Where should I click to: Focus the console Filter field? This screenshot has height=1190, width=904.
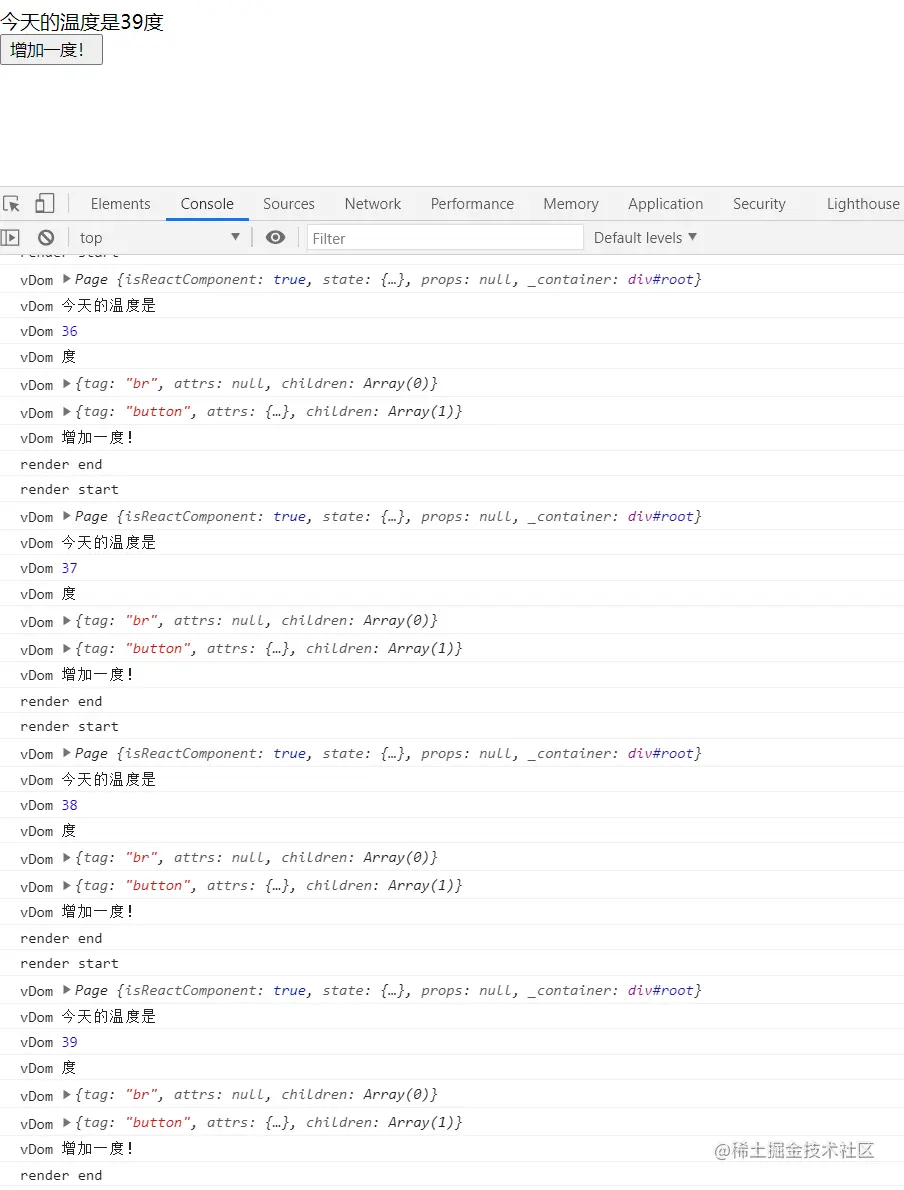click(x=445, y=238)
